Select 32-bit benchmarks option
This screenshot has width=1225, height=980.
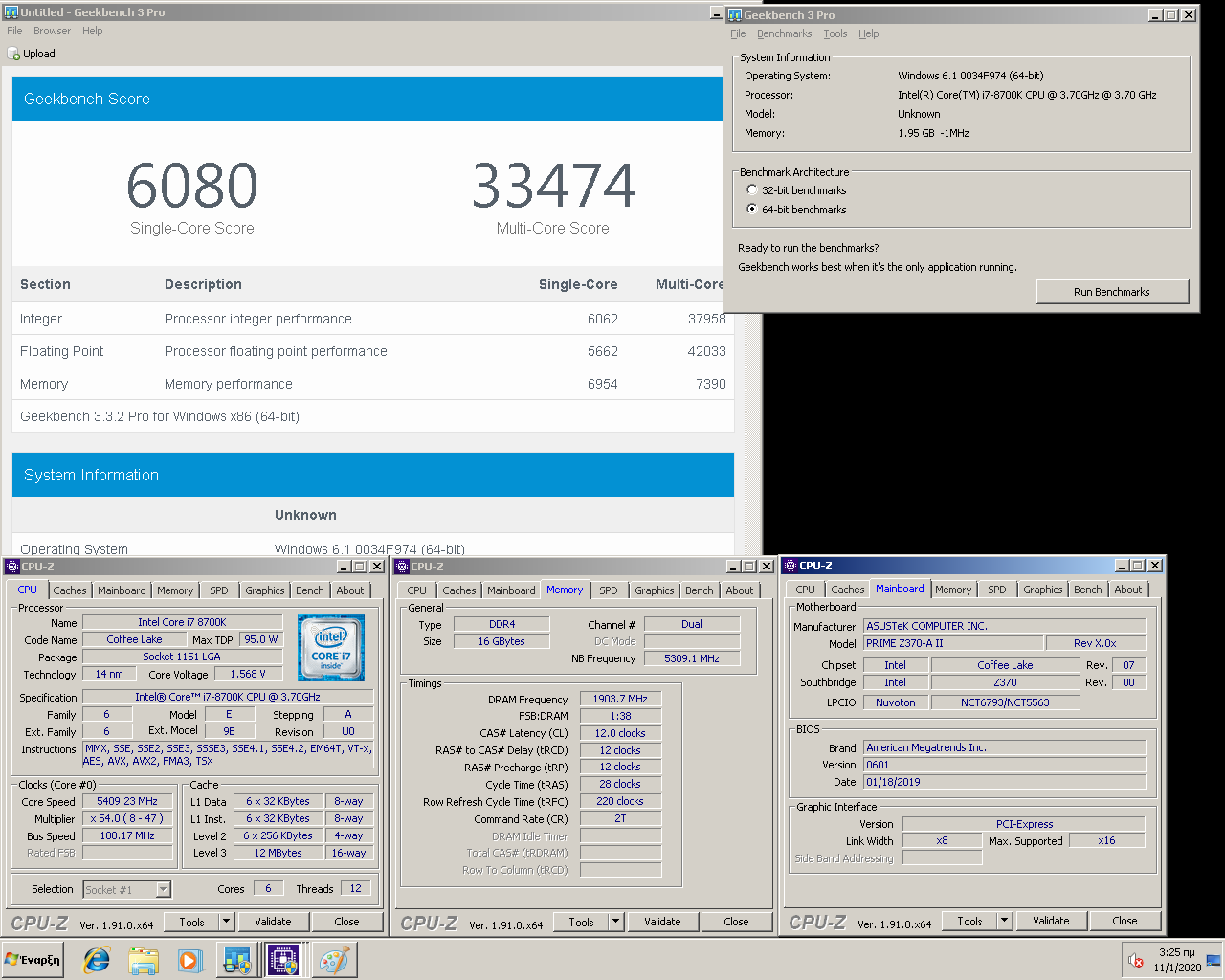coord(752,189)
